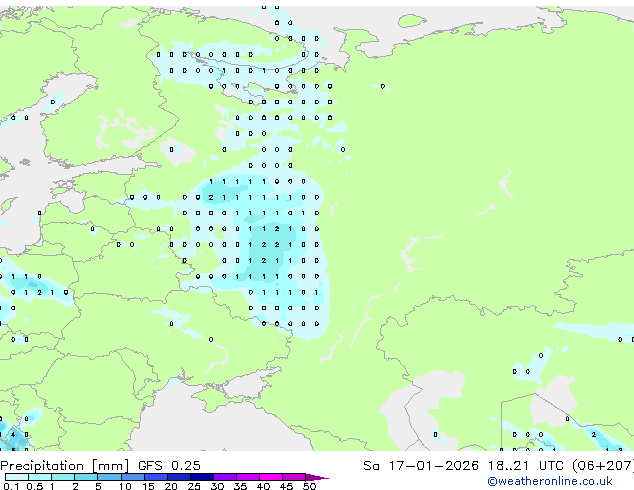
Task: Click the legend label '50'
Action: click(x=309, y=486)
